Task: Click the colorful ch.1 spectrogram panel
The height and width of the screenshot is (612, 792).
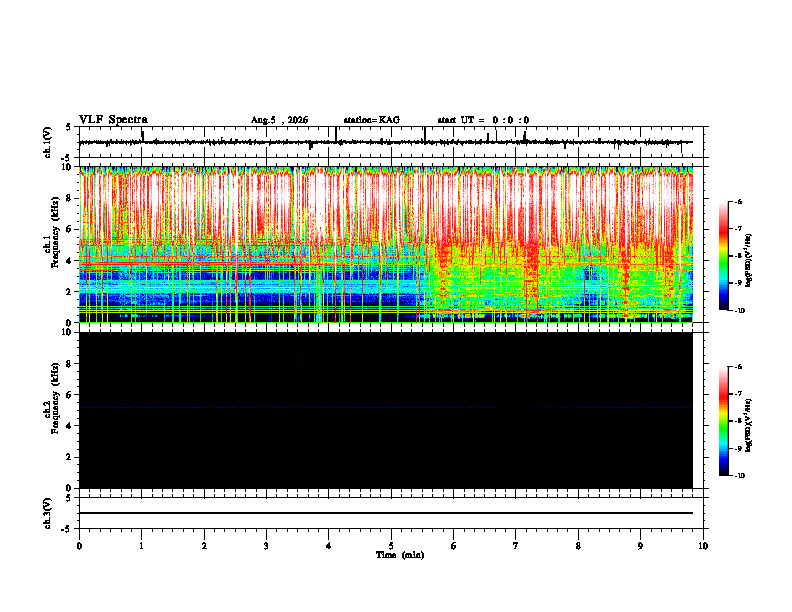Action: pos(386,244)
